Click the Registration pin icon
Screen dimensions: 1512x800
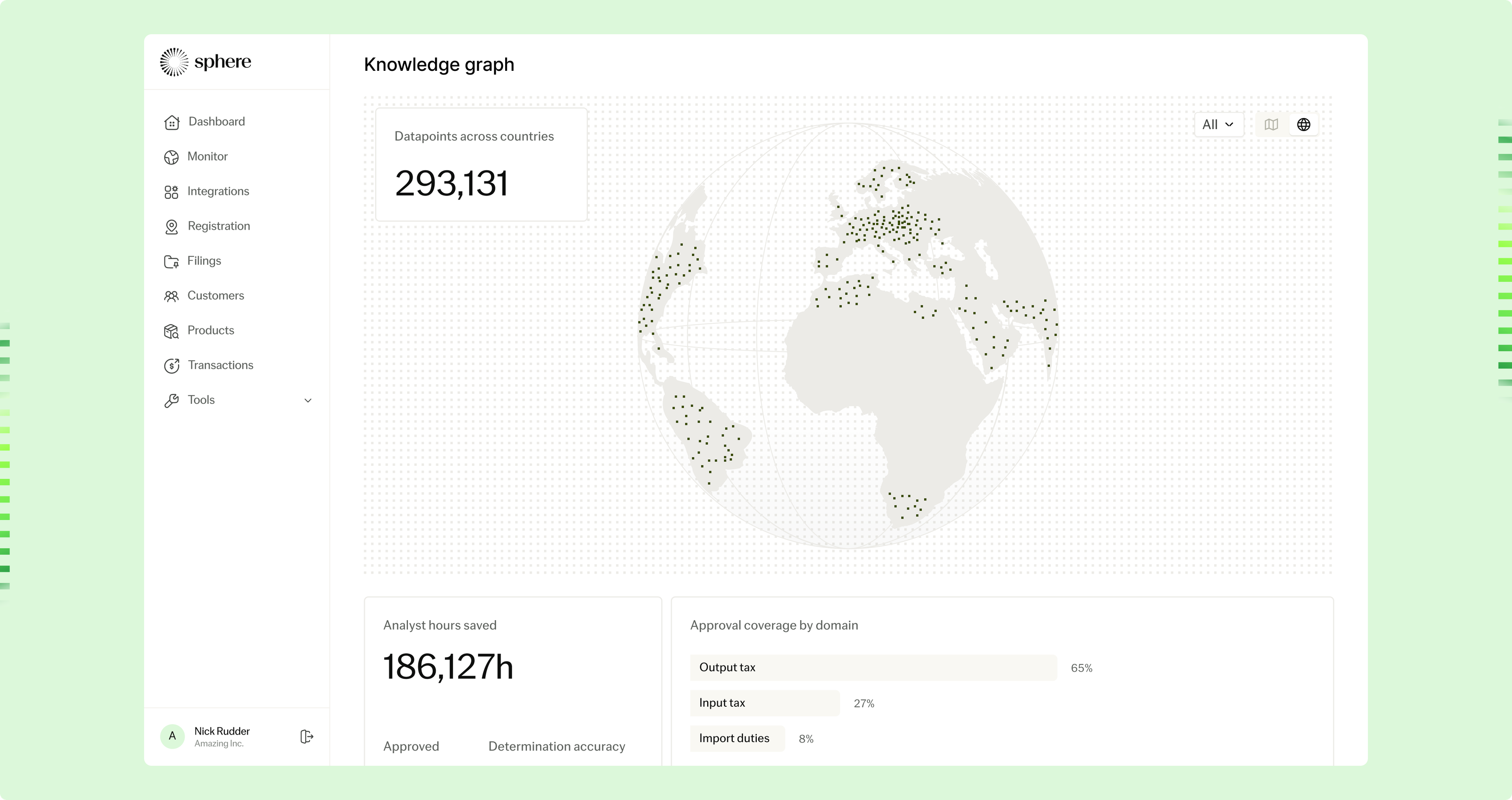(171, 226)
